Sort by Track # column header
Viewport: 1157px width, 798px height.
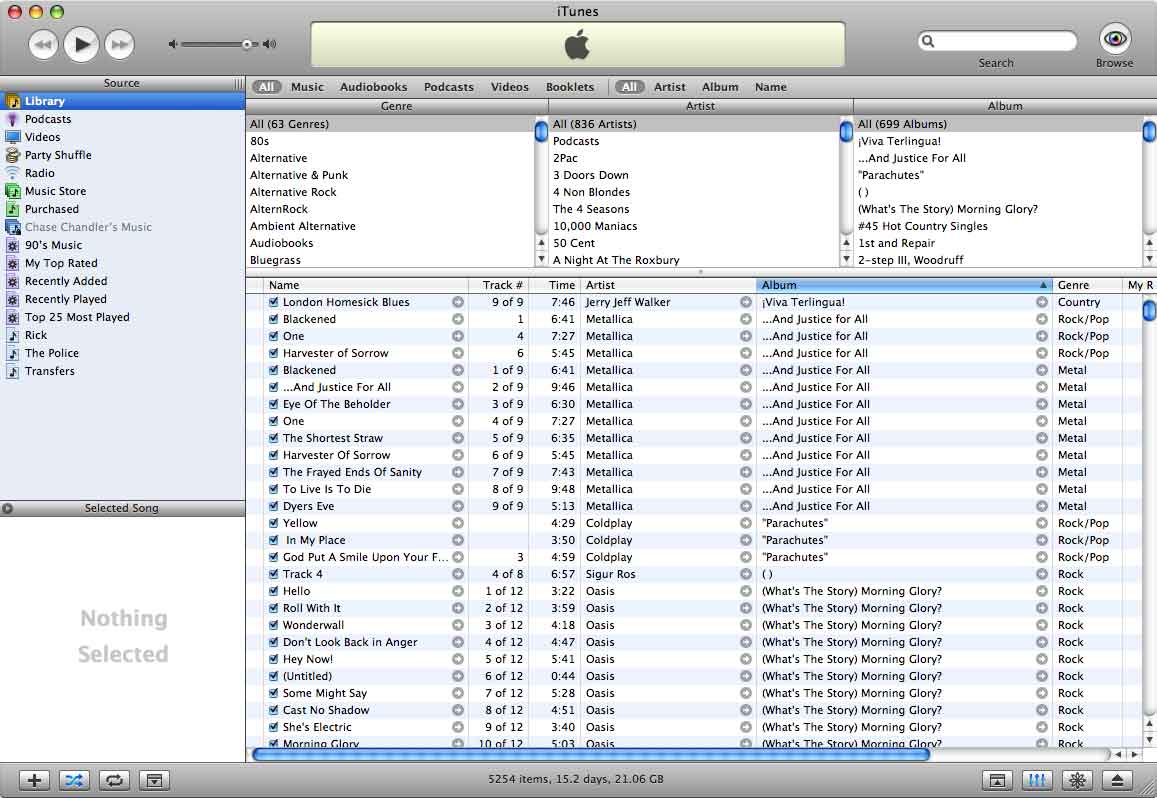498,285
